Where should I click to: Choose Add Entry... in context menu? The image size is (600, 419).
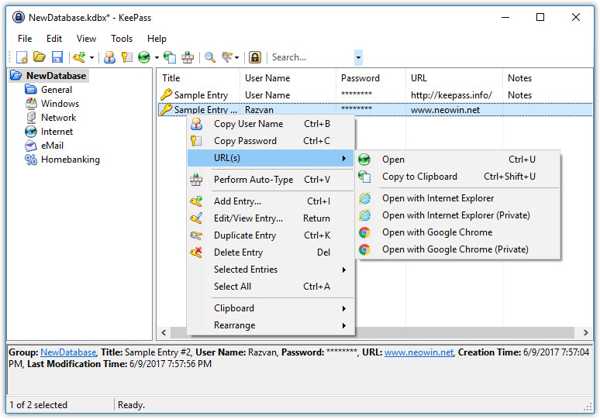[x=271, y=201]
